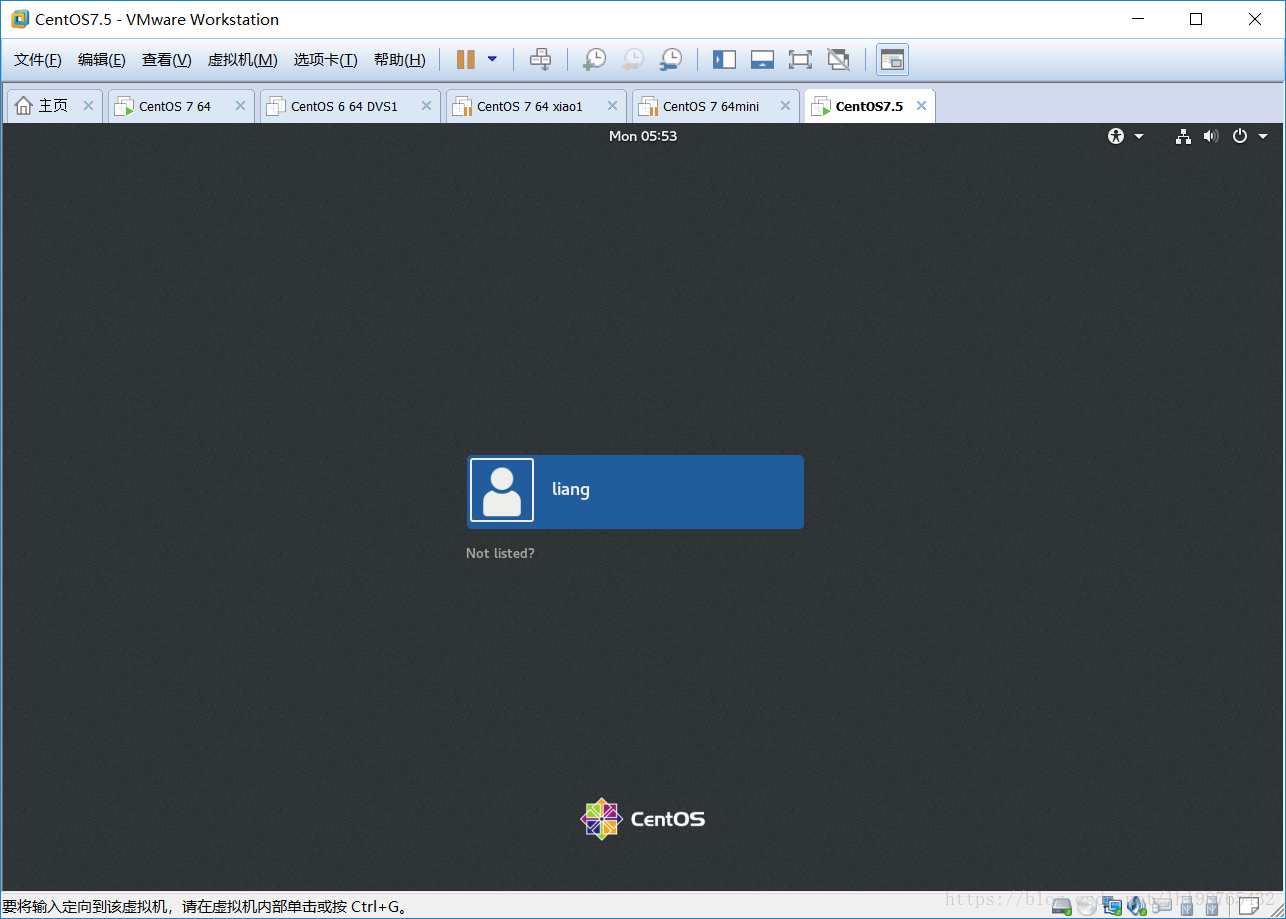Click the second USB device status icon
The image size is (1286, 919).
[x=1212, y=906]
